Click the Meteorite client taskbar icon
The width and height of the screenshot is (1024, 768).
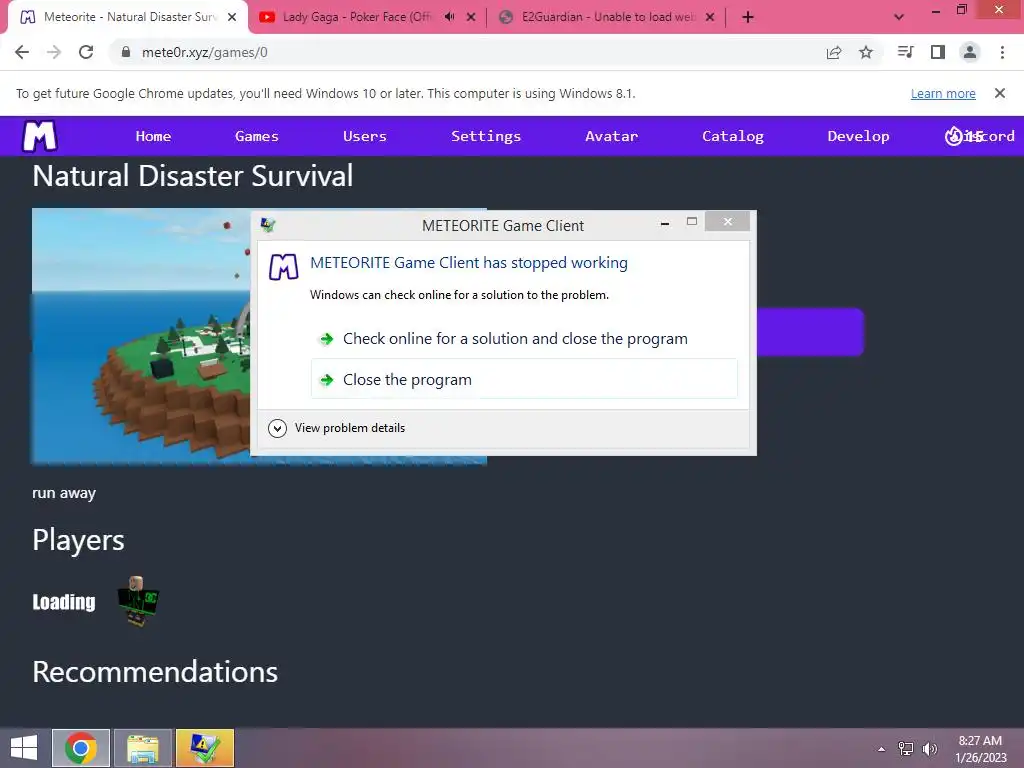[x=205, y=748]
